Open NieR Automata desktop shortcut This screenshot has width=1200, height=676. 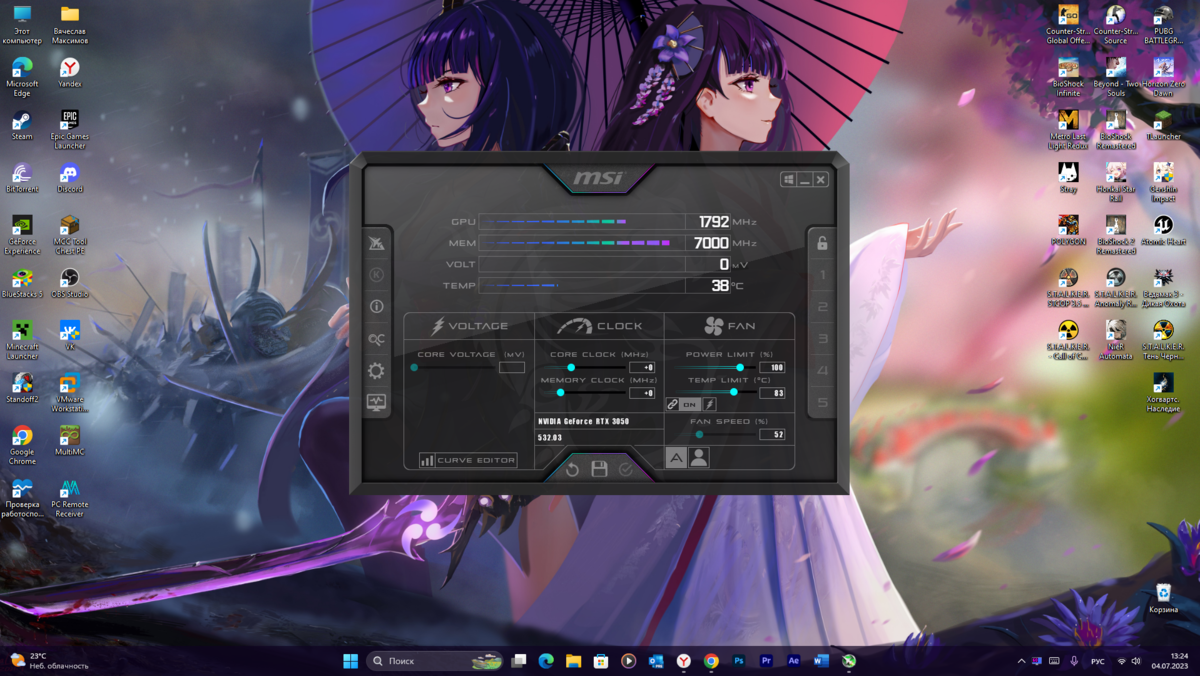[x=1115, y=339]
